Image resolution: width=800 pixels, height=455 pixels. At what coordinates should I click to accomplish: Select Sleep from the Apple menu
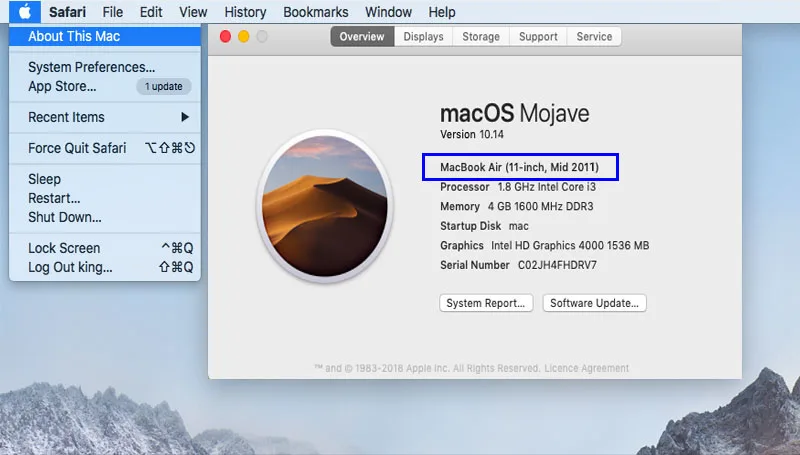[x=105, y=179]
